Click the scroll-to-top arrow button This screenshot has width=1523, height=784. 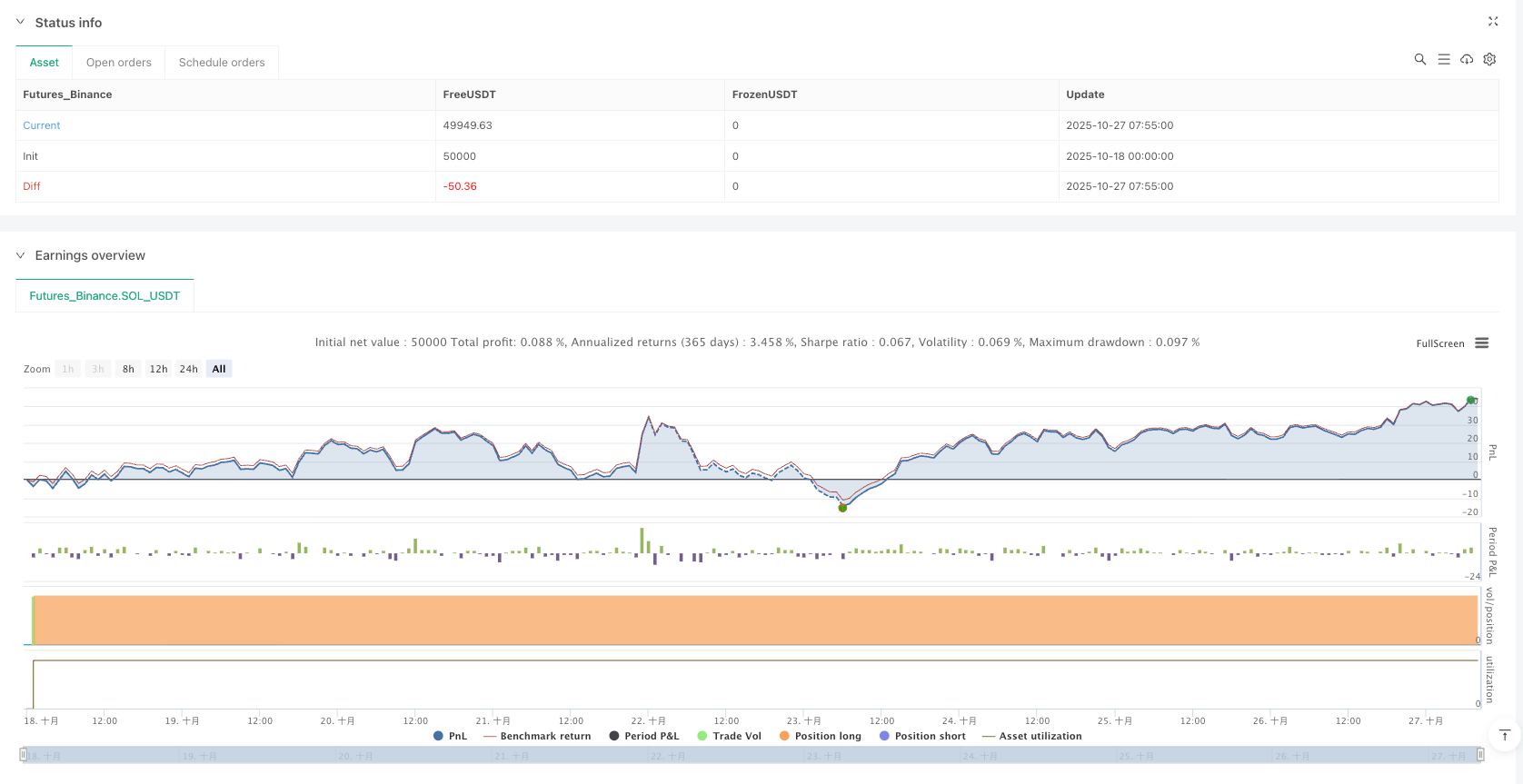(x=1504, y=734)
